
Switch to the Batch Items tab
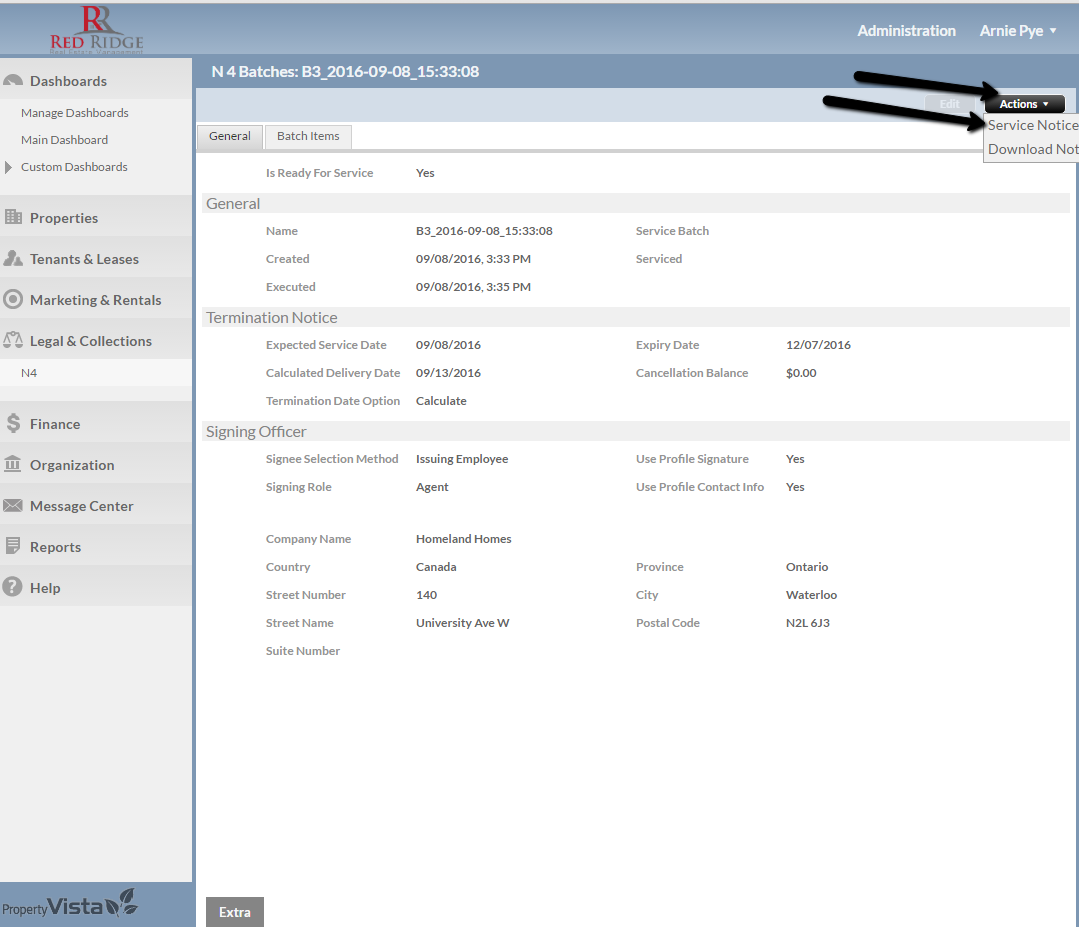(x=308, y=136)
